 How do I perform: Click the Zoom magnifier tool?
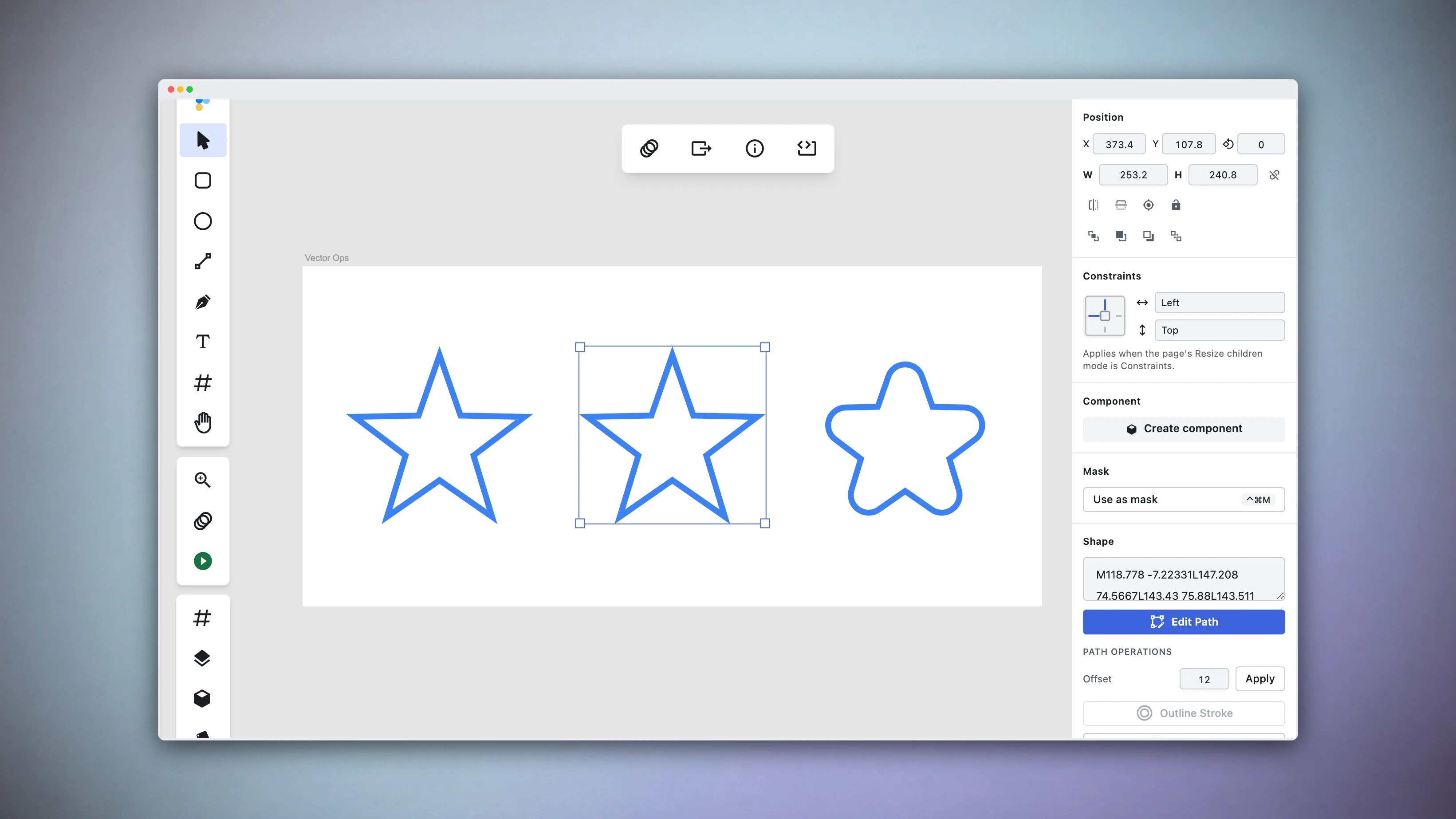click(x=203, y=480)
